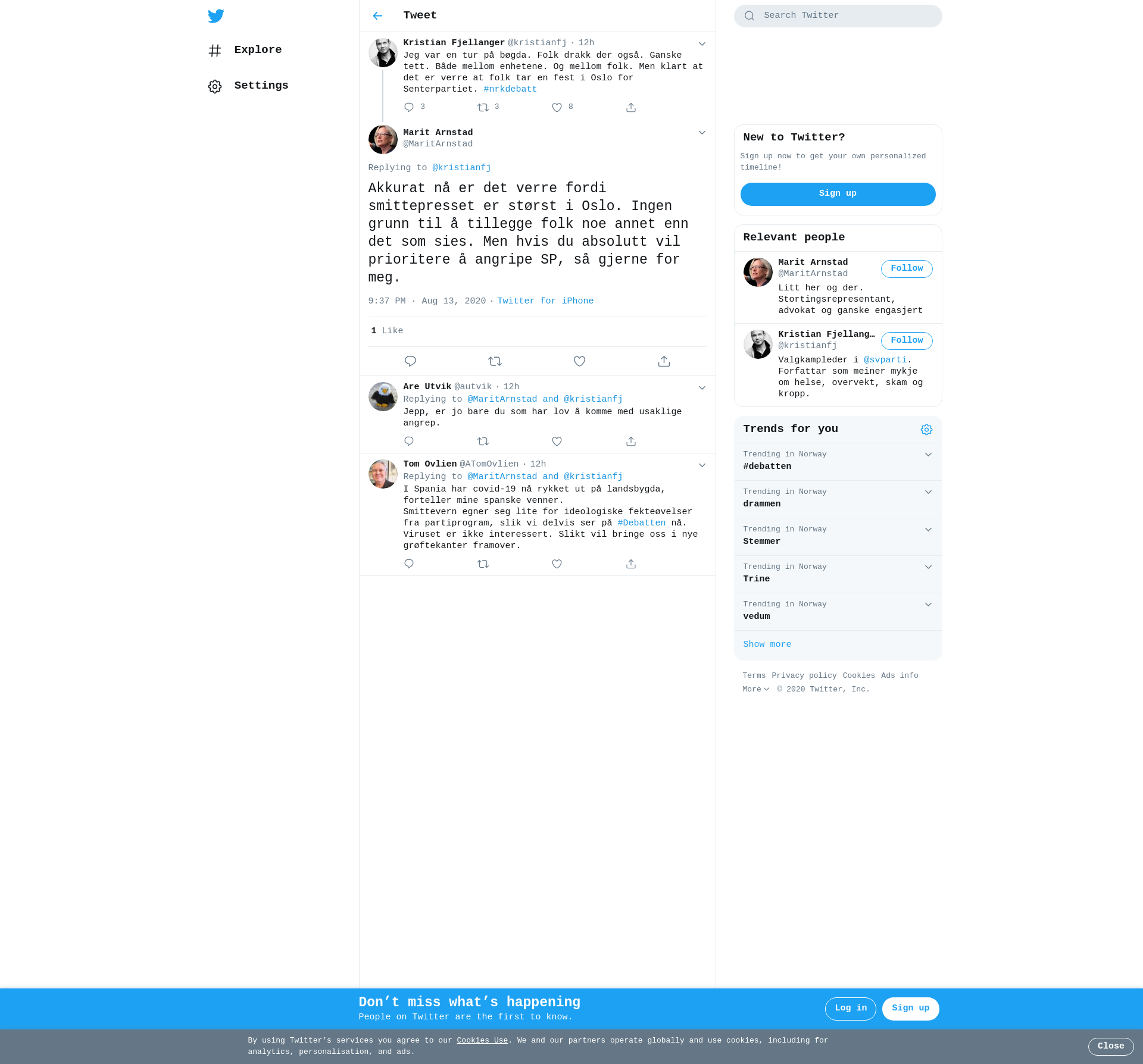Follow Marit Arnstad

pyautogui.click(x=906, y=269)
